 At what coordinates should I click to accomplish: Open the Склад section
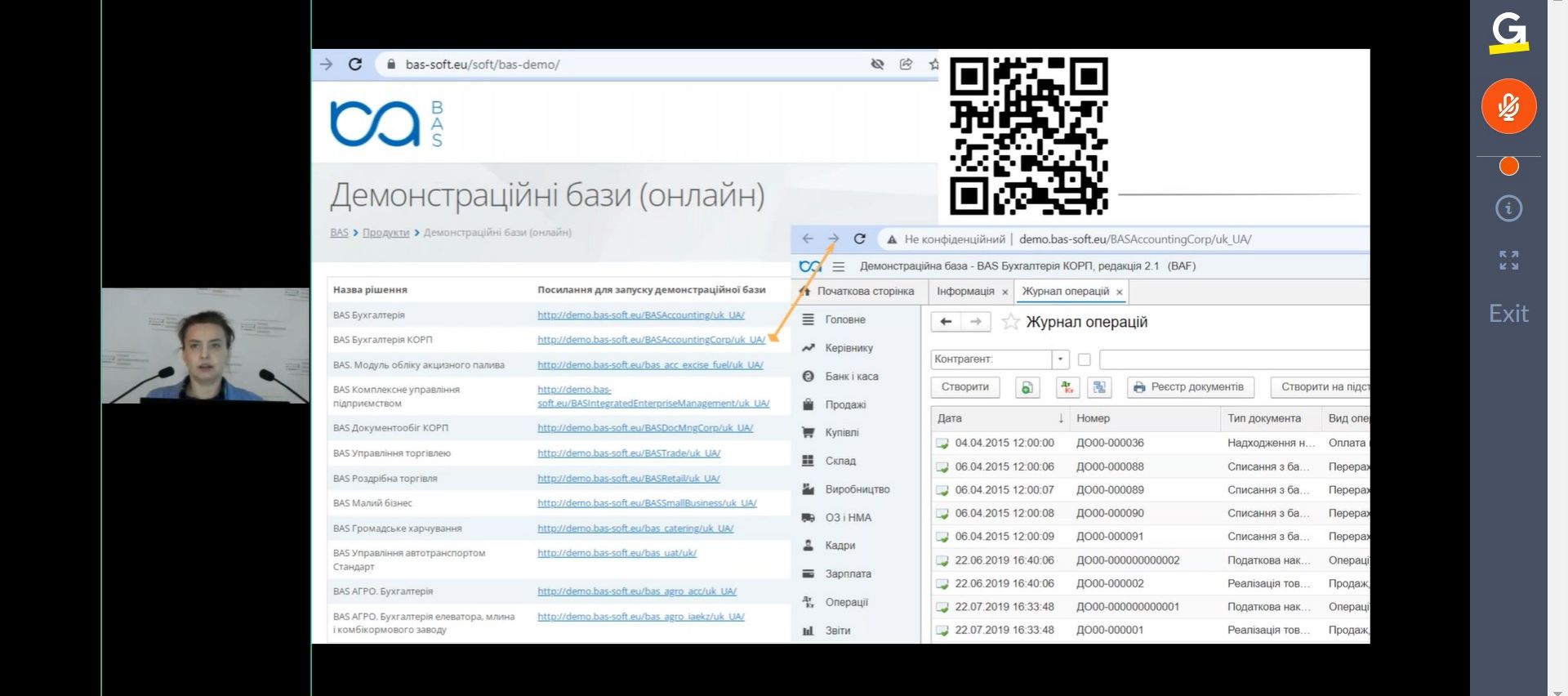click(840, 461)
